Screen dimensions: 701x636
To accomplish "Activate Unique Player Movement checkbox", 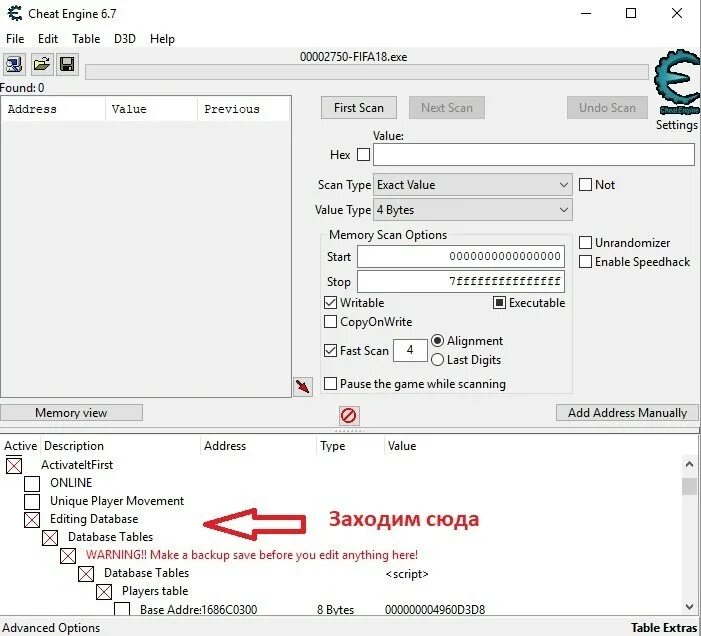I will click(32, 501).
